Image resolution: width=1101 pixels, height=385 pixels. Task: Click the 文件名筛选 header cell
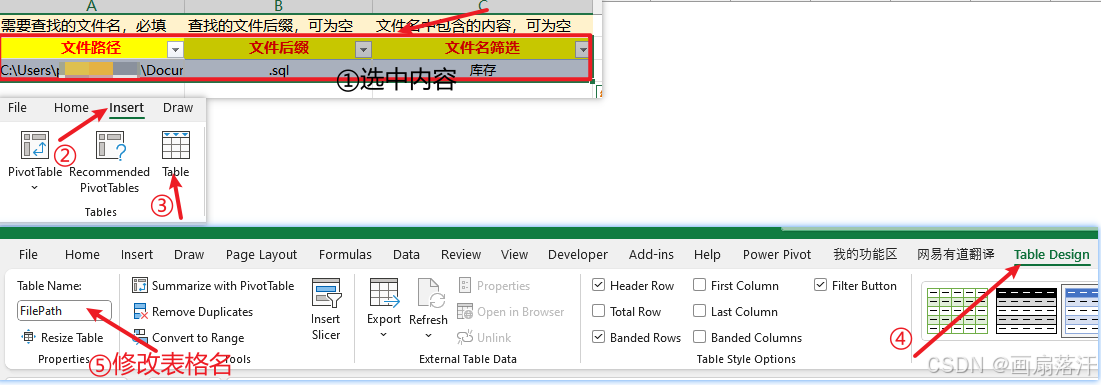482,48
